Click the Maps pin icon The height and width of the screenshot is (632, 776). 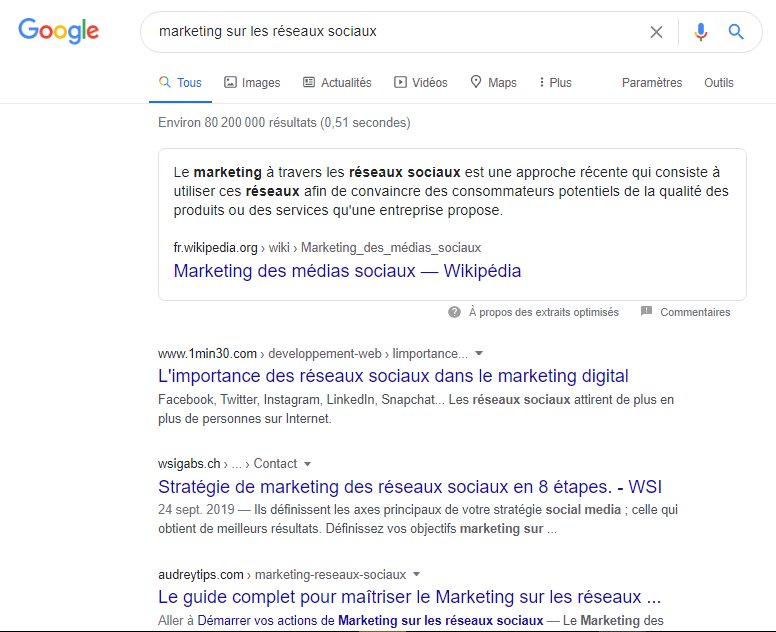pos(476,82)
